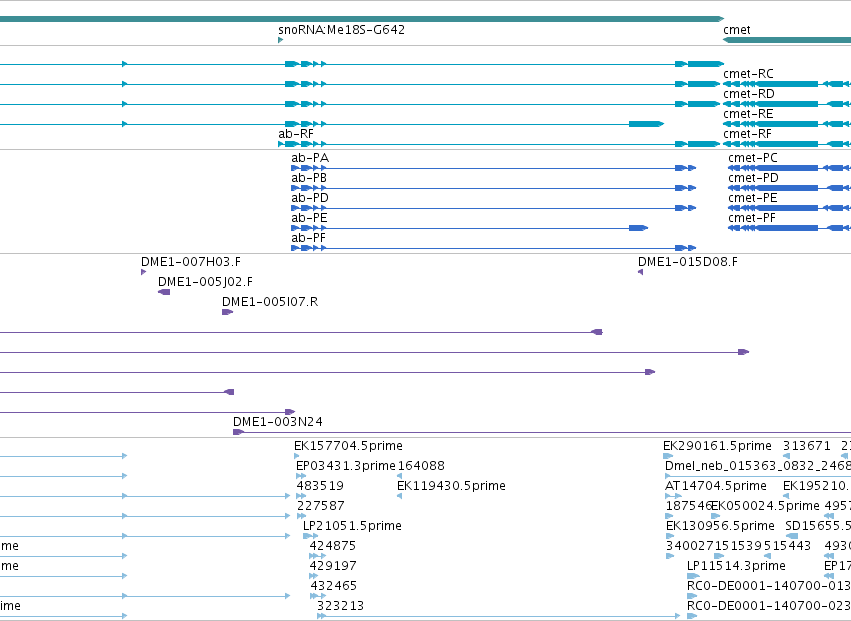Screen dimensions: 851x621
Task: Click the thick teal gene arrow under cmet
Action: [x=787, y=40]
